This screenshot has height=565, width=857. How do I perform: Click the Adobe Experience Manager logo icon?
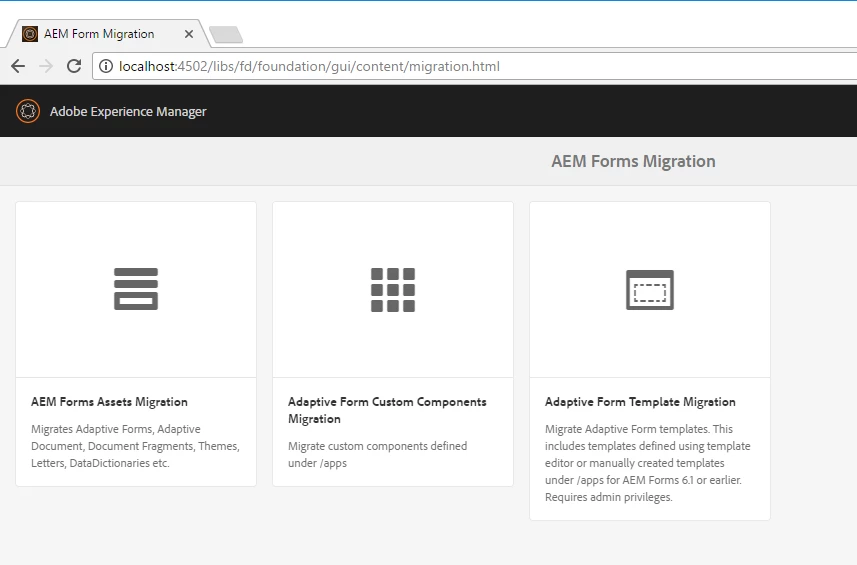(x=28, y=111)
